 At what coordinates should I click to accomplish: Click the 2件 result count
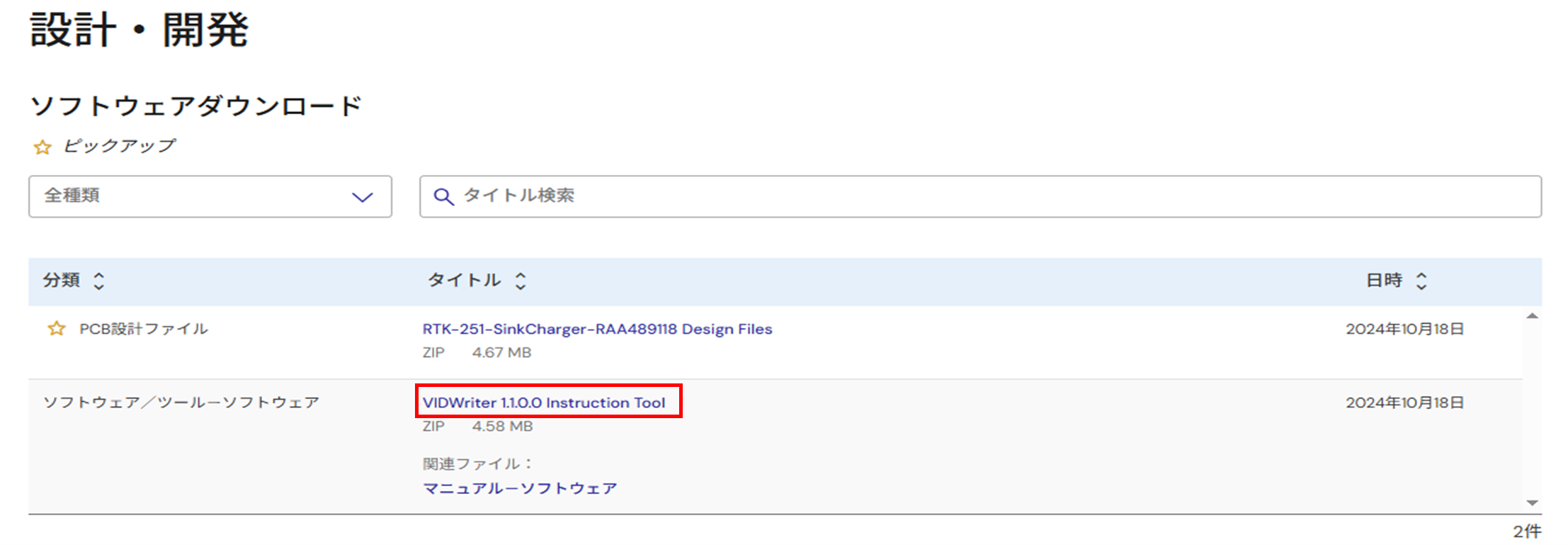click(1527, 531)
